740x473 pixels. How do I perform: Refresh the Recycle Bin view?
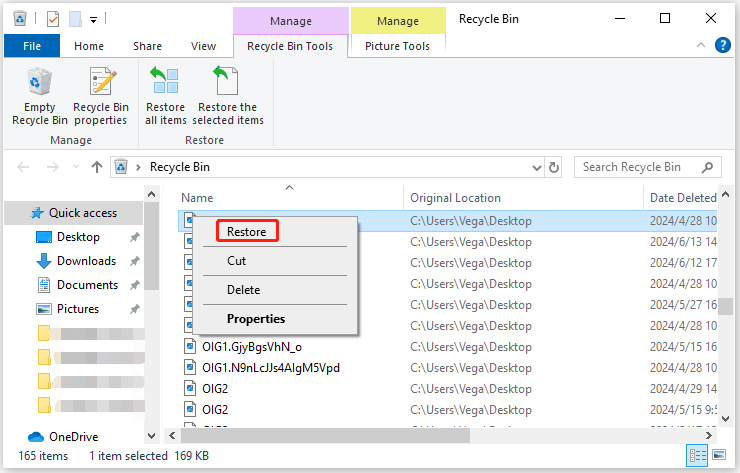tap(554, 168)
